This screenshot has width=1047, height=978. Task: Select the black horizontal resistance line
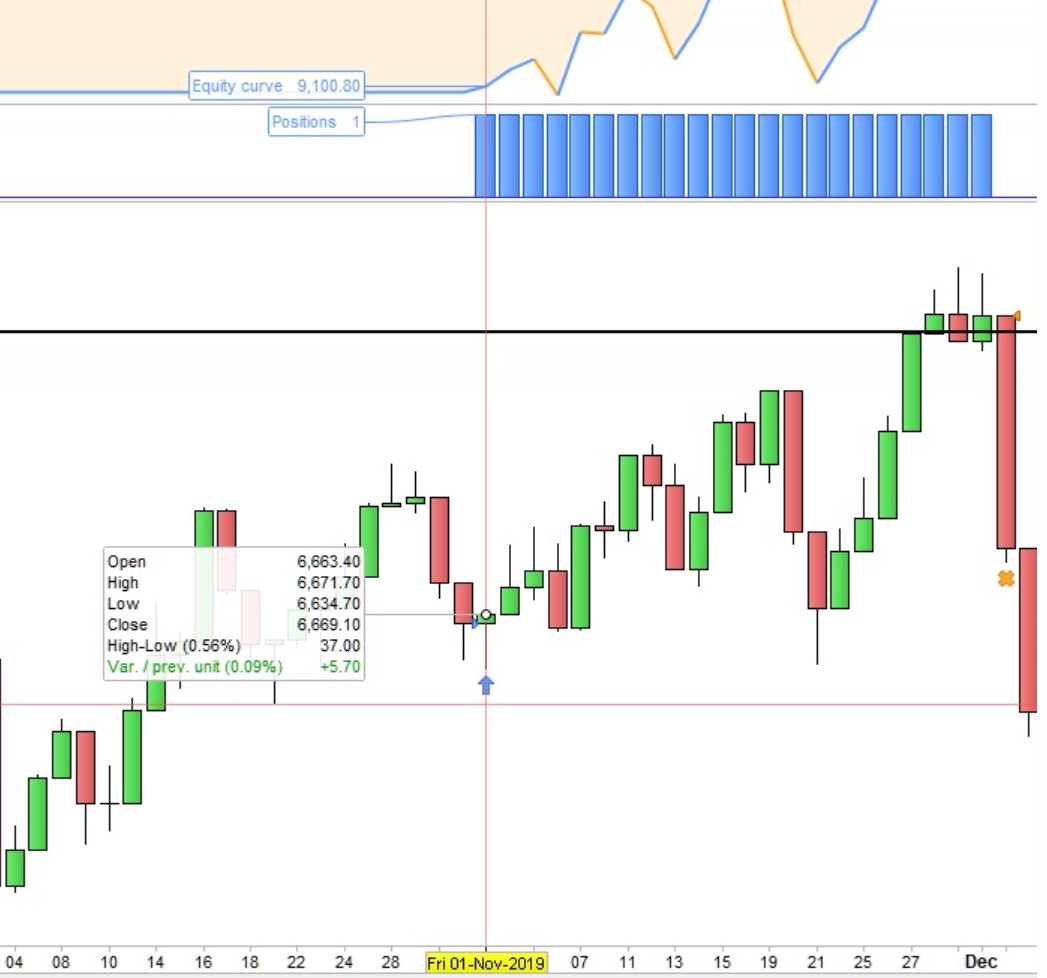pos(518,331)
